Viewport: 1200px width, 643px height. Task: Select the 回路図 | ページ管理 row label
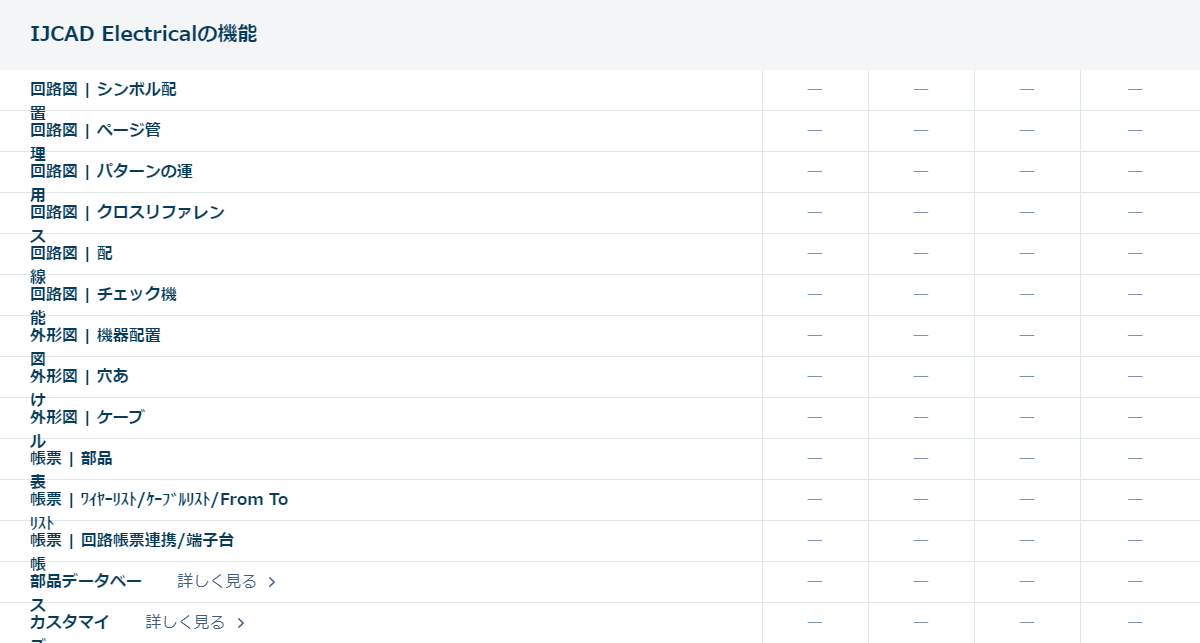[95, 131]
